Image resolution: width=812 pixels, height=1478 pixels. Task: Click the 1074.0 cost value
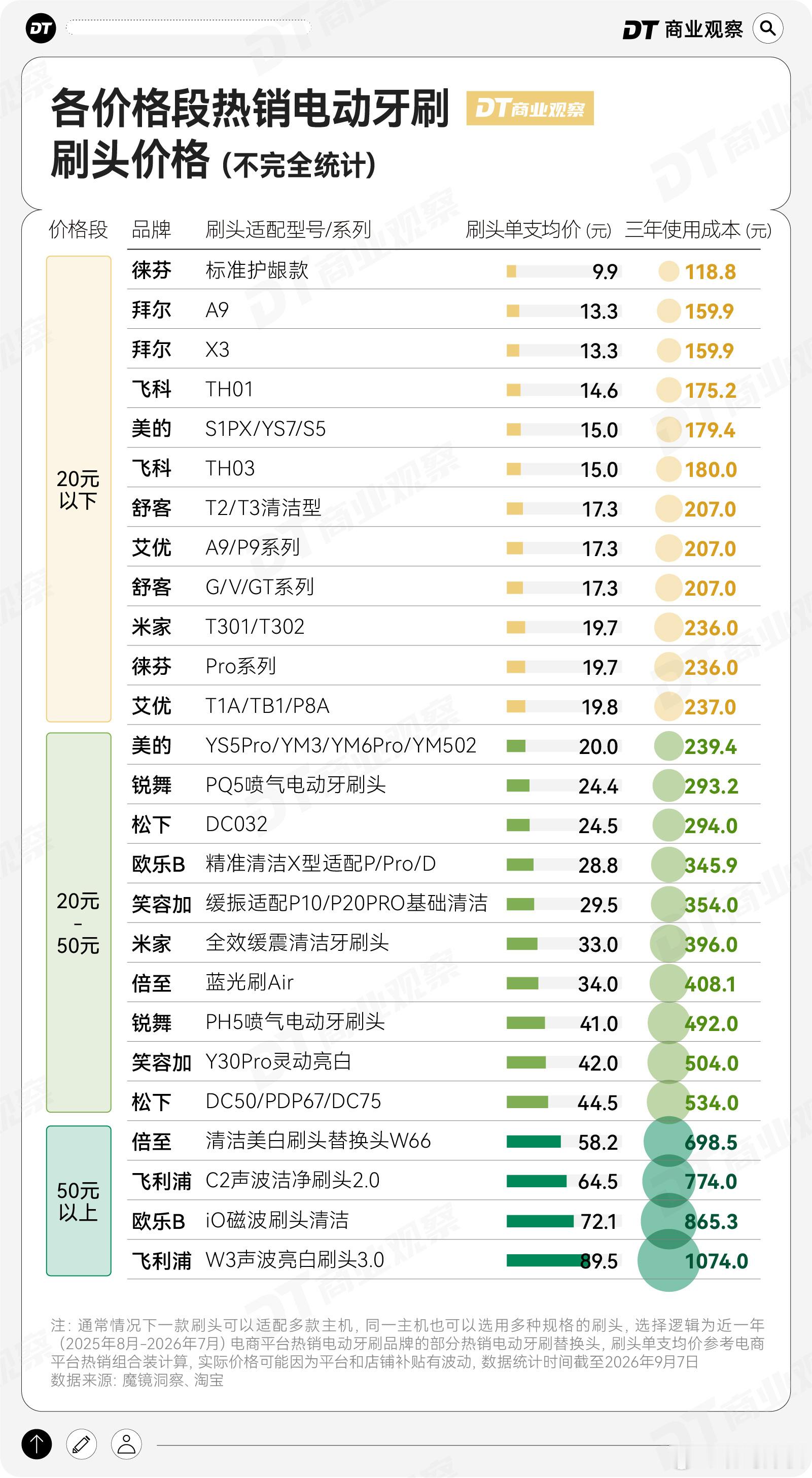tap(717, 1262)
